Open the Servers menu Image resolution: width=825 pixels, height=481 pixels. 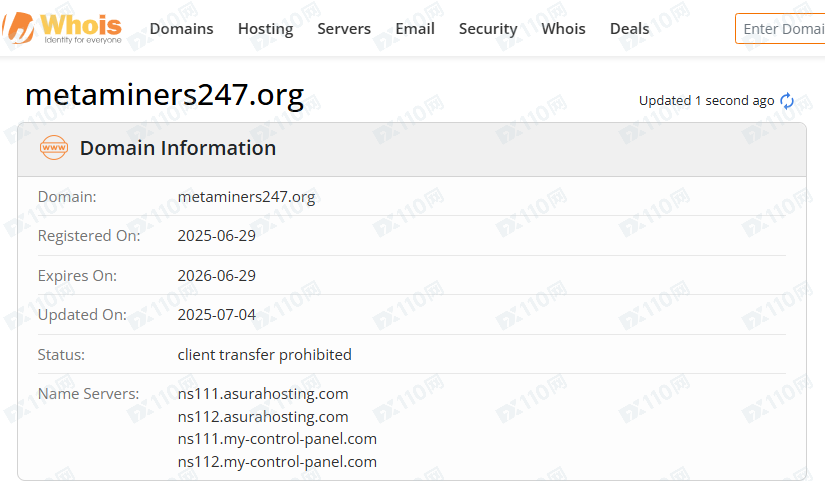(344, 28)
